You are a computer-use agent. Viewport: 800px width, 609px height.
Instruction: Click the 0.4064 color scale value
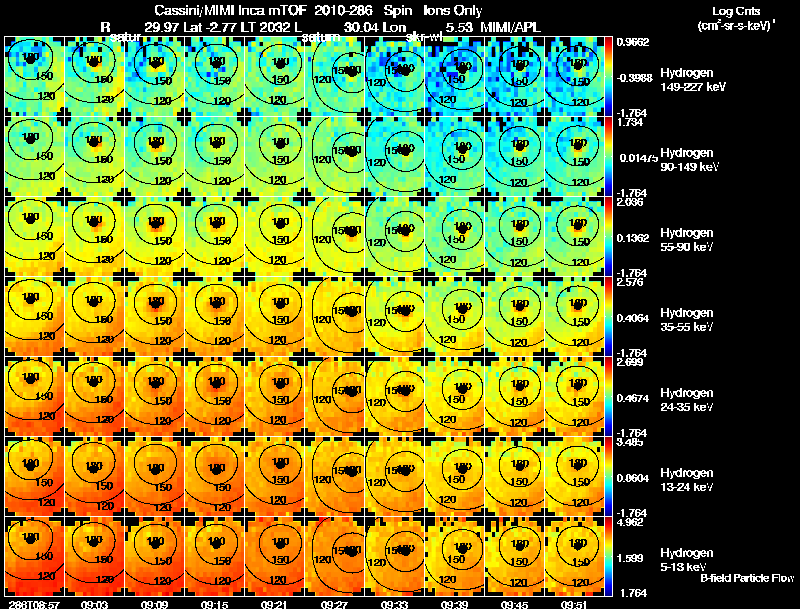[x=633, y=318]
